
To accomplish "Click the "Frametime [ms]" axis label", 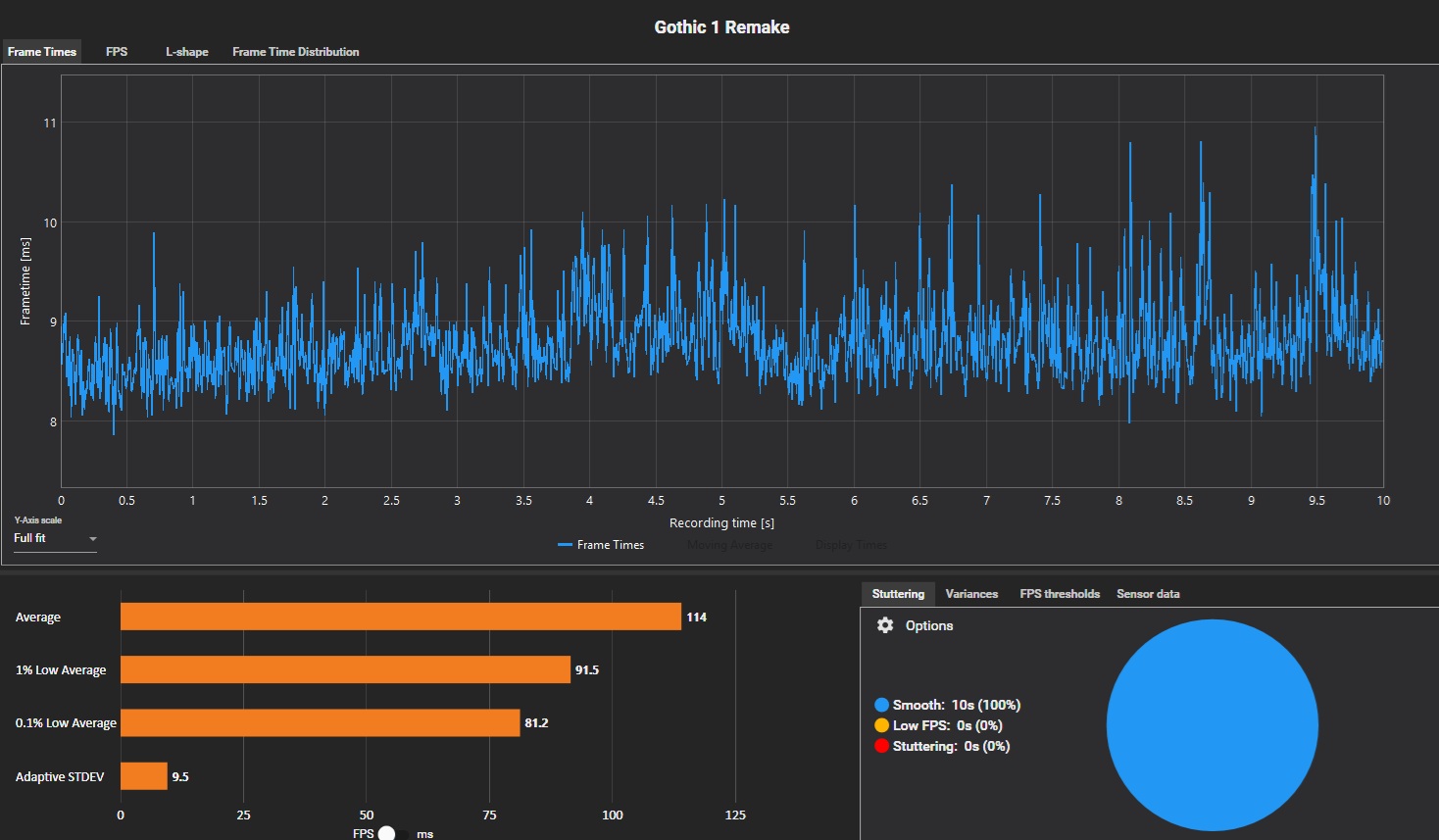I will tap(25, 280).
